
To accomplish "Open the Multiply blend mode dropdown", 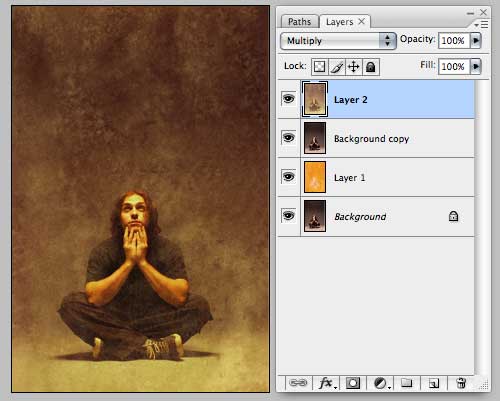I will (x=338, y=41).
